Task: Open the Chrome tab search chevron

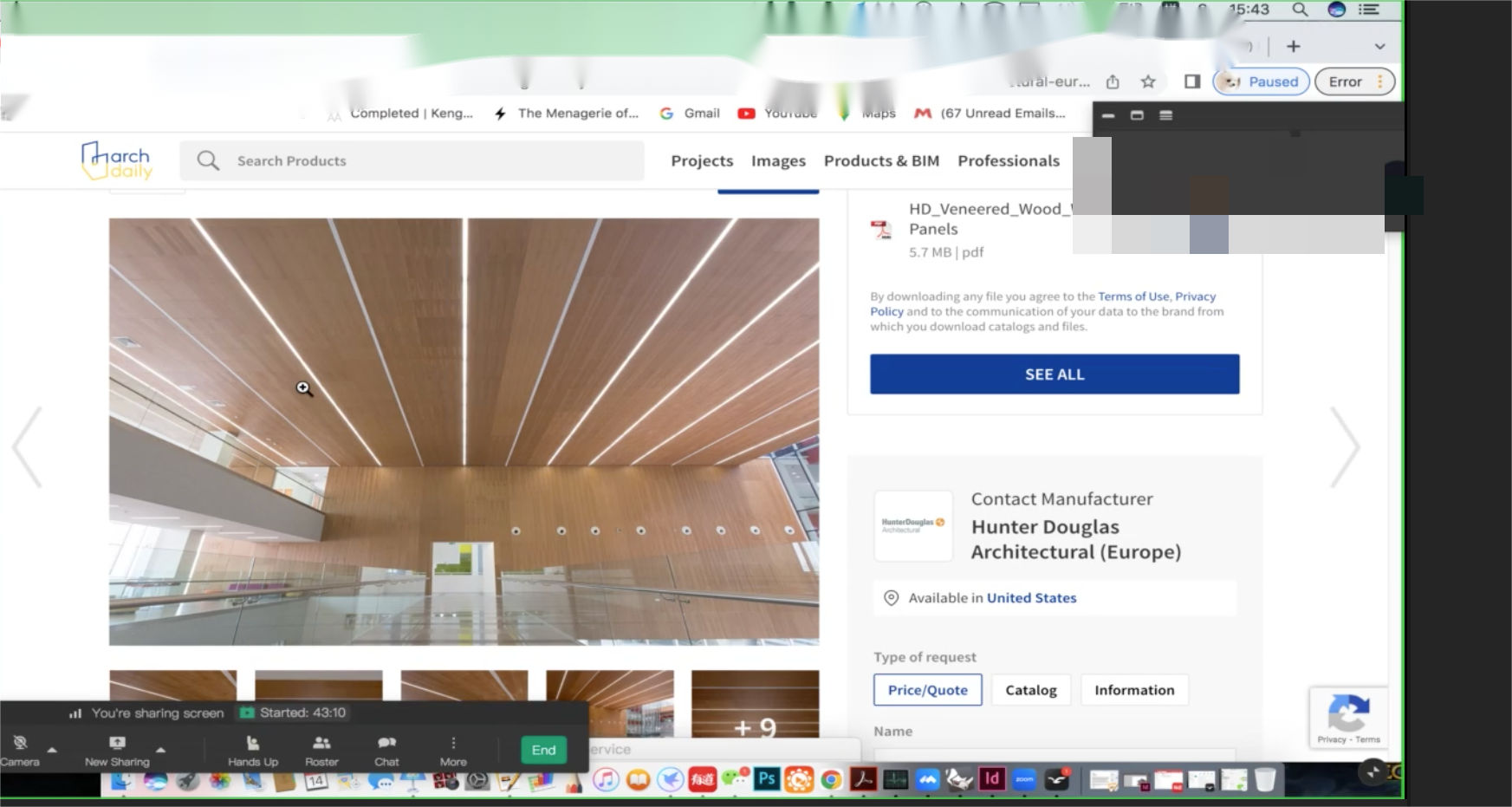Action: click(1379, 47)
